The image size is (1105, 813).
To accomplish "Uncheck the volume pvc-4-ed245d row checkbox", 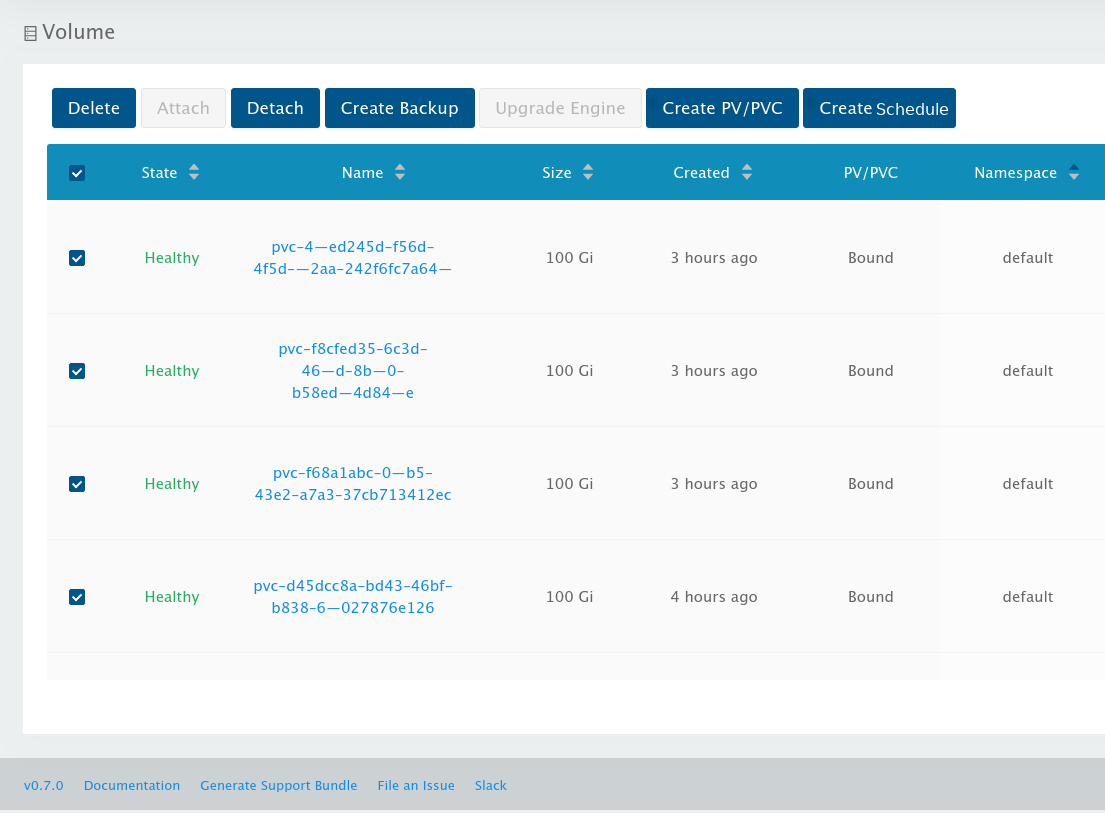I will [77, 258].
